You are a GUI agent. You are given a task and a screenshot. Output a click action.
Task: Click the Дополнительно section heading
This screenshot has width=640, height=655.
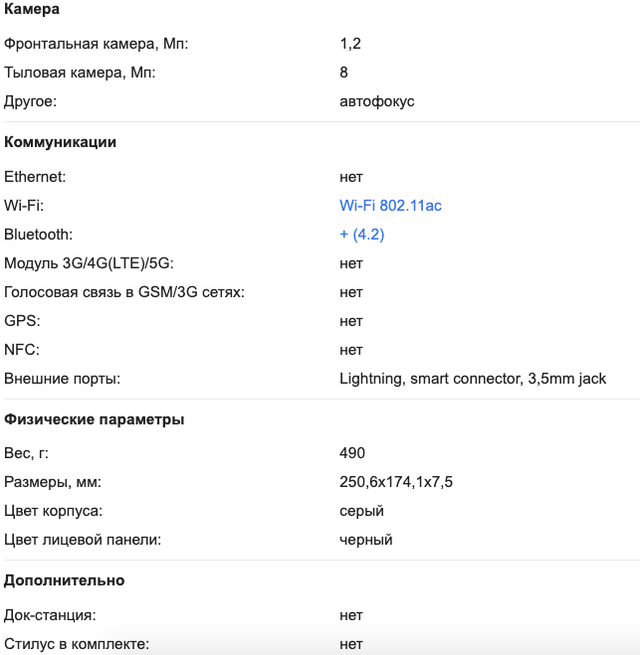click(x=64, y=580)
